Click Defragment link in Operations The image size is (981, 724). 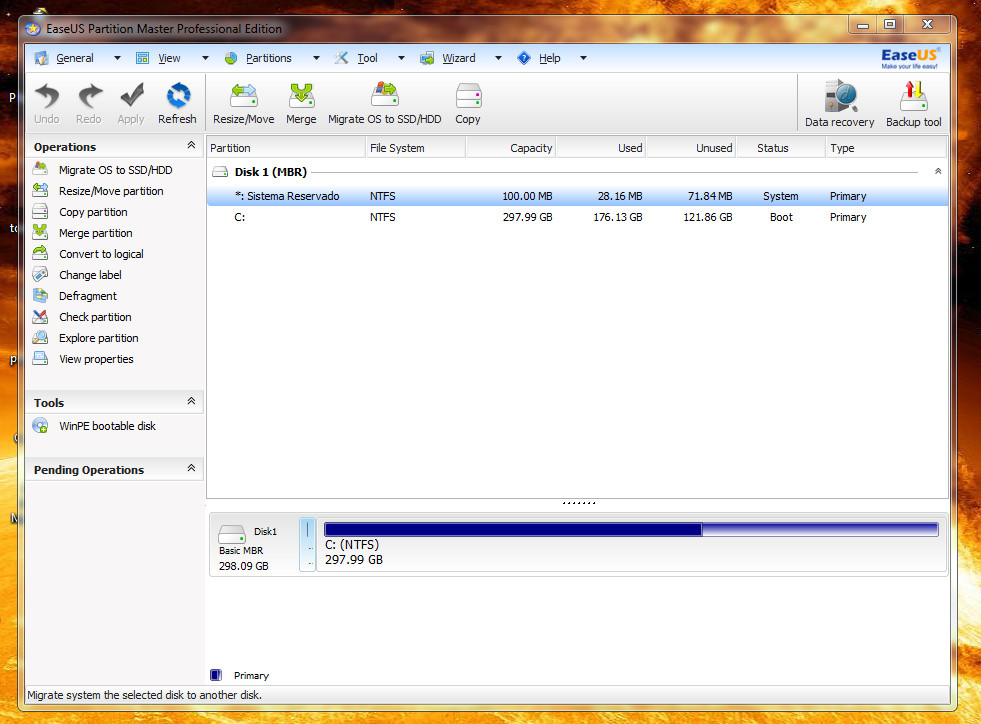(x=88, y=296)
